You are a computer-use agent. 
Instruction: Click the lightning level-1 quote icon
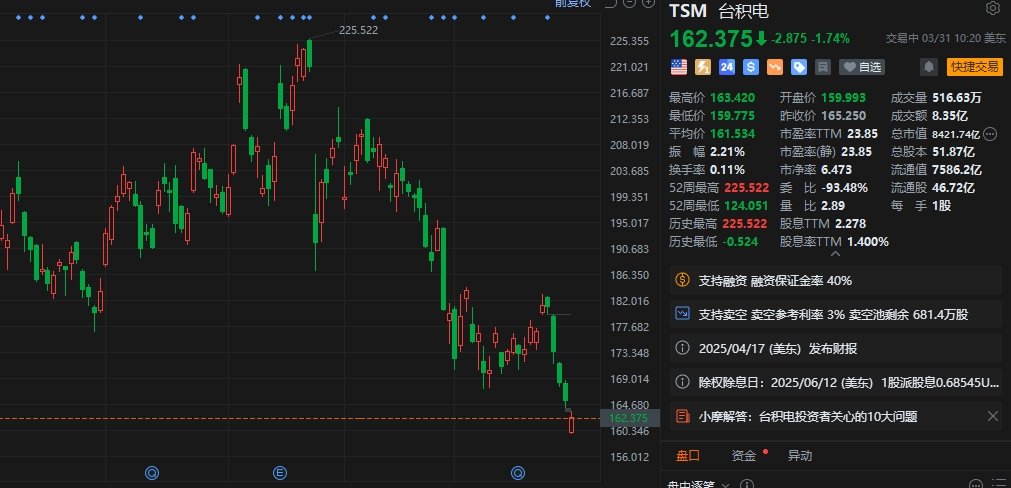pos(703,66)
